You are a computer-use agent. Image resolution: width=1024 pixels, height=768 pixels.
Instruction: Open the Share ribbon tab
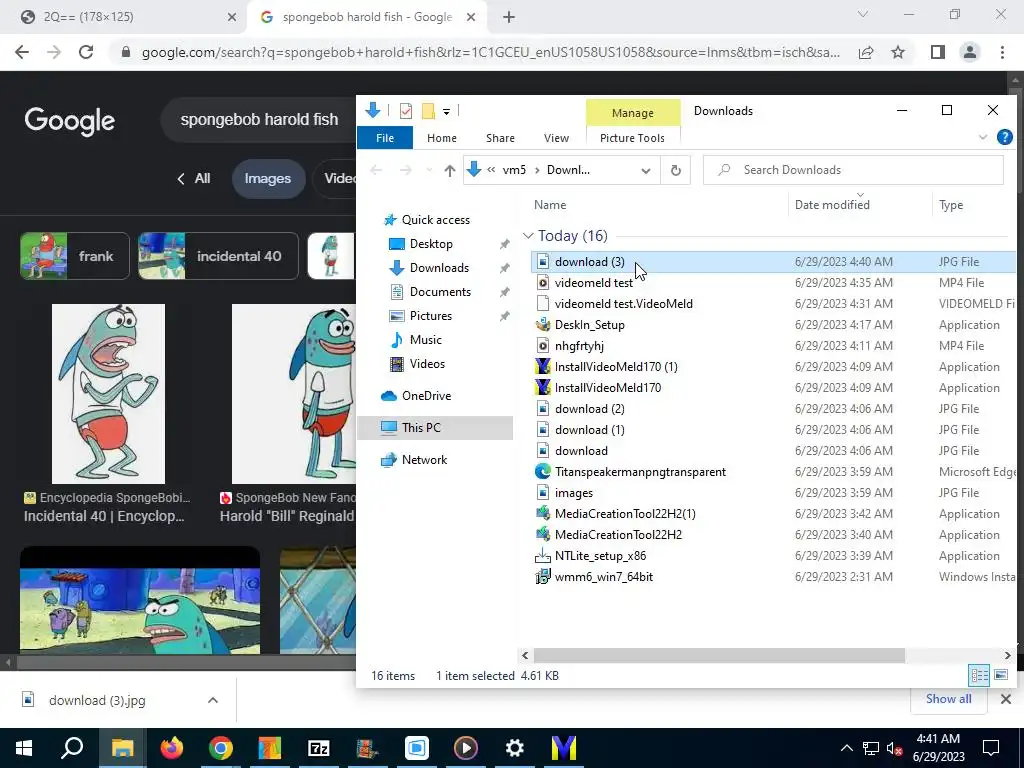pyautogui.click(x=500, y=138)
